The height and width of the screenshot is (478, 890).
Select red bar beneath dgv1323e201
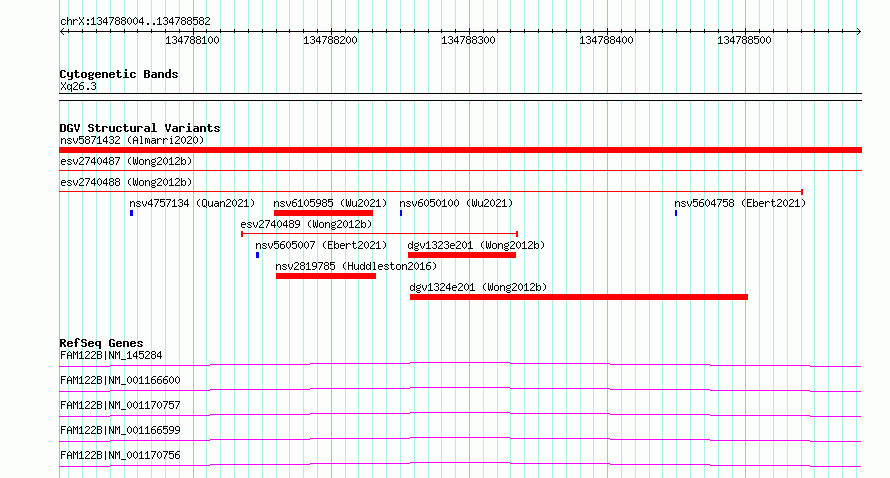point(462,255)
